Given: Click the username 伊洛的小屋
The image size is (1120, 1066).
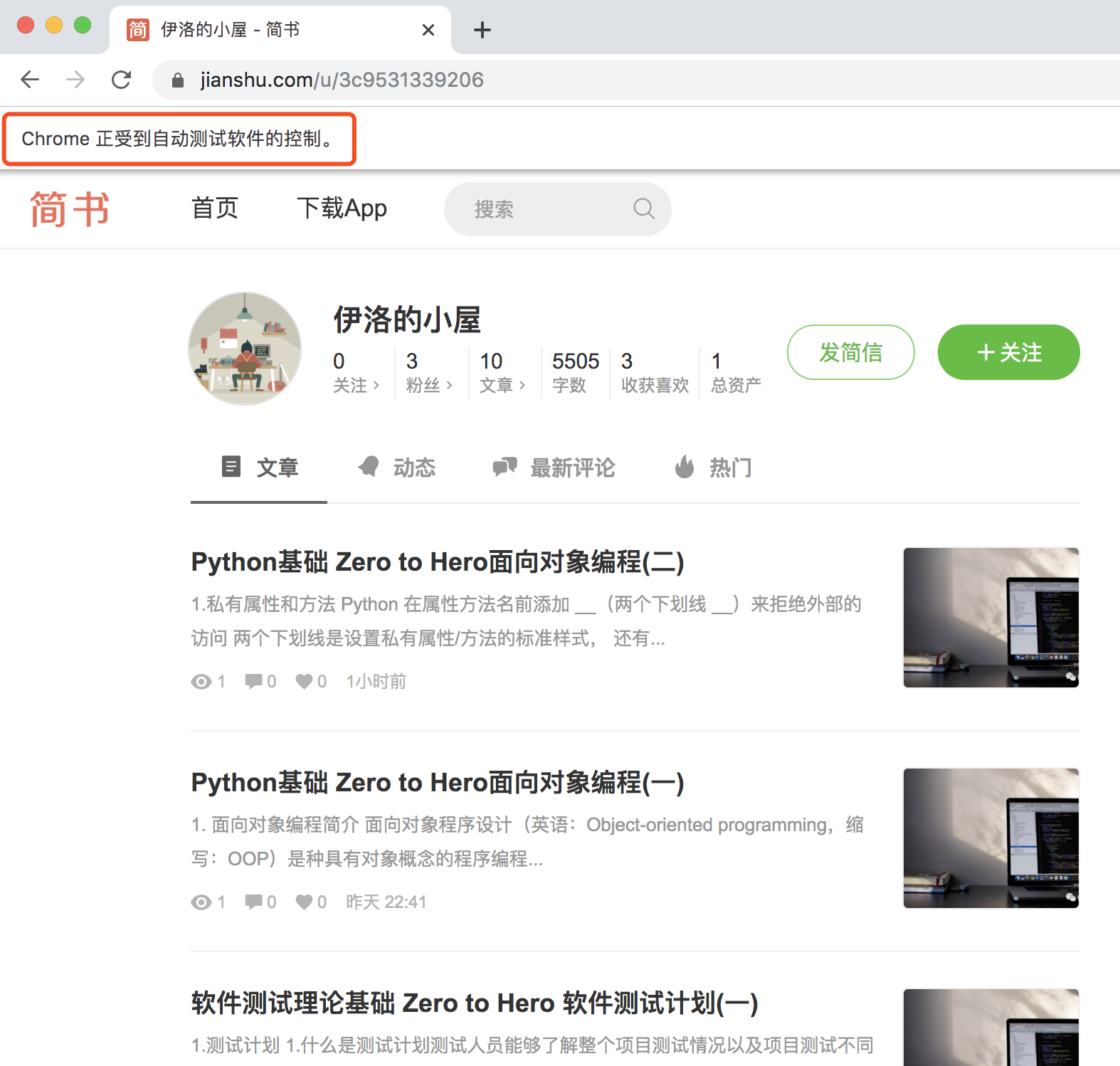Looking at the screenshot, I should [407, 320].
